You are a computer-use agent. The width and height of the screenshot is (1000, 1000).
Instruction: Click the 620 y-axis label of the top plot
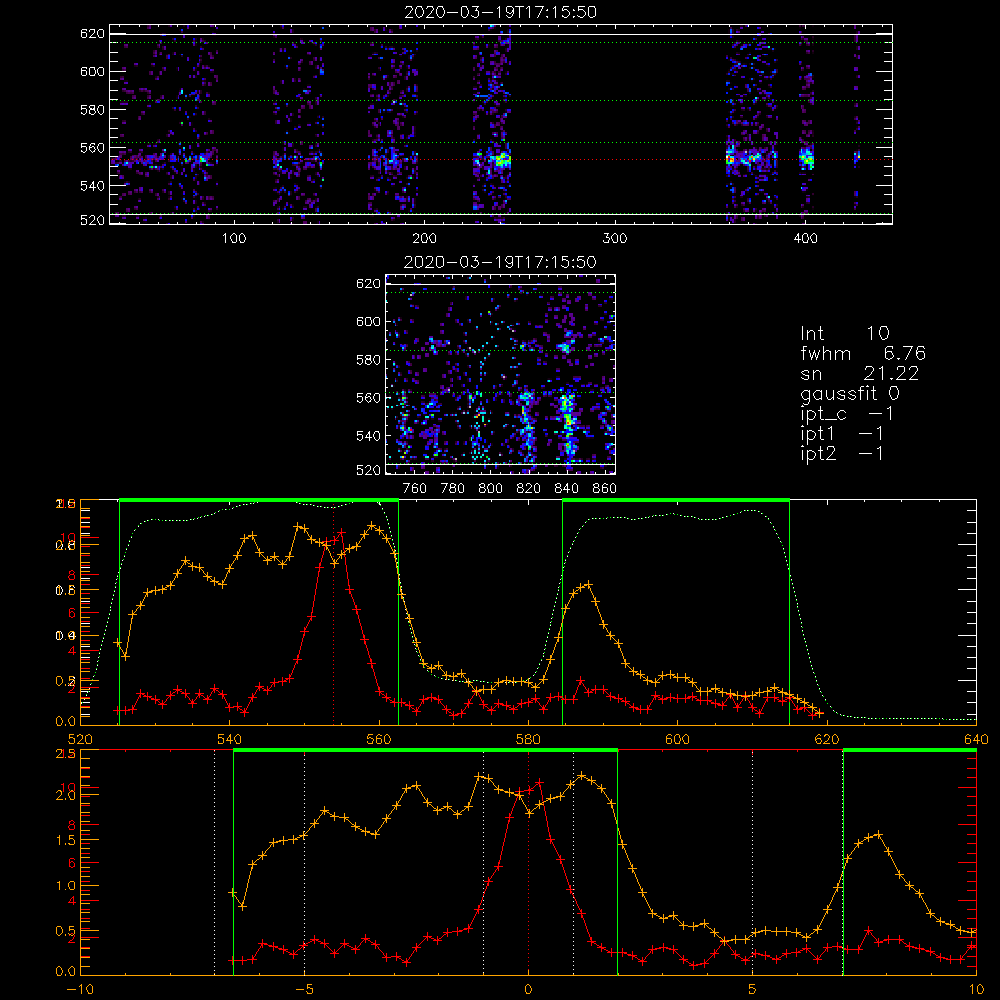[92, 33]
